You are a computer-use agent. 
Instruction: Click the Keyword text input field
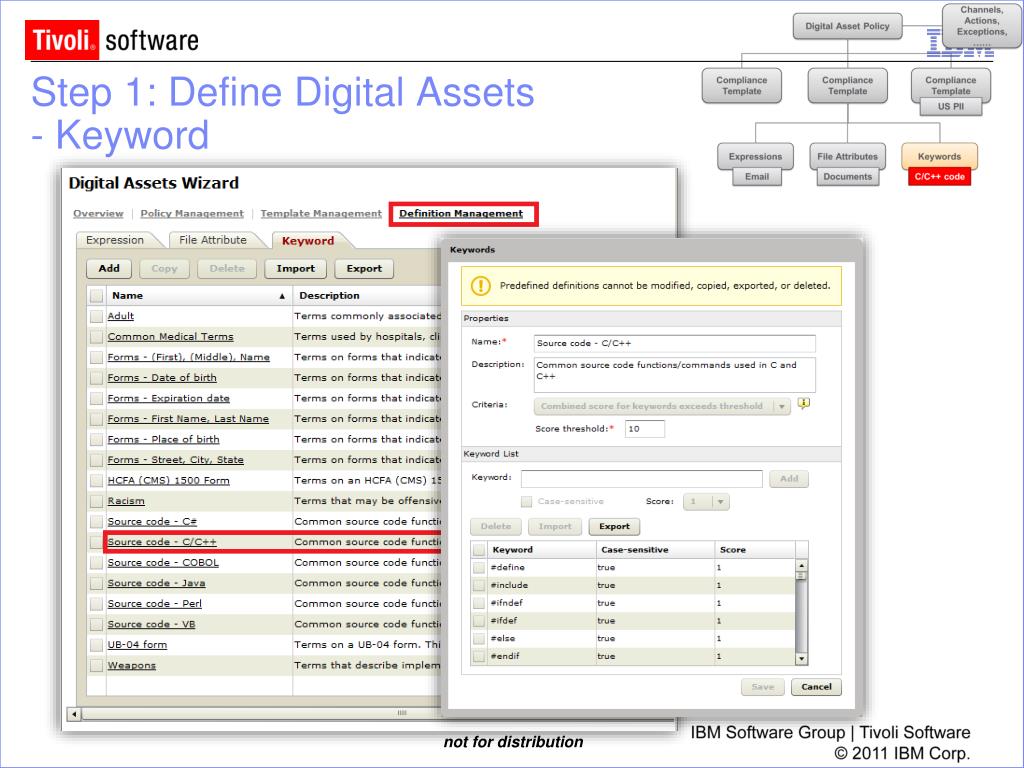[641, 479]
